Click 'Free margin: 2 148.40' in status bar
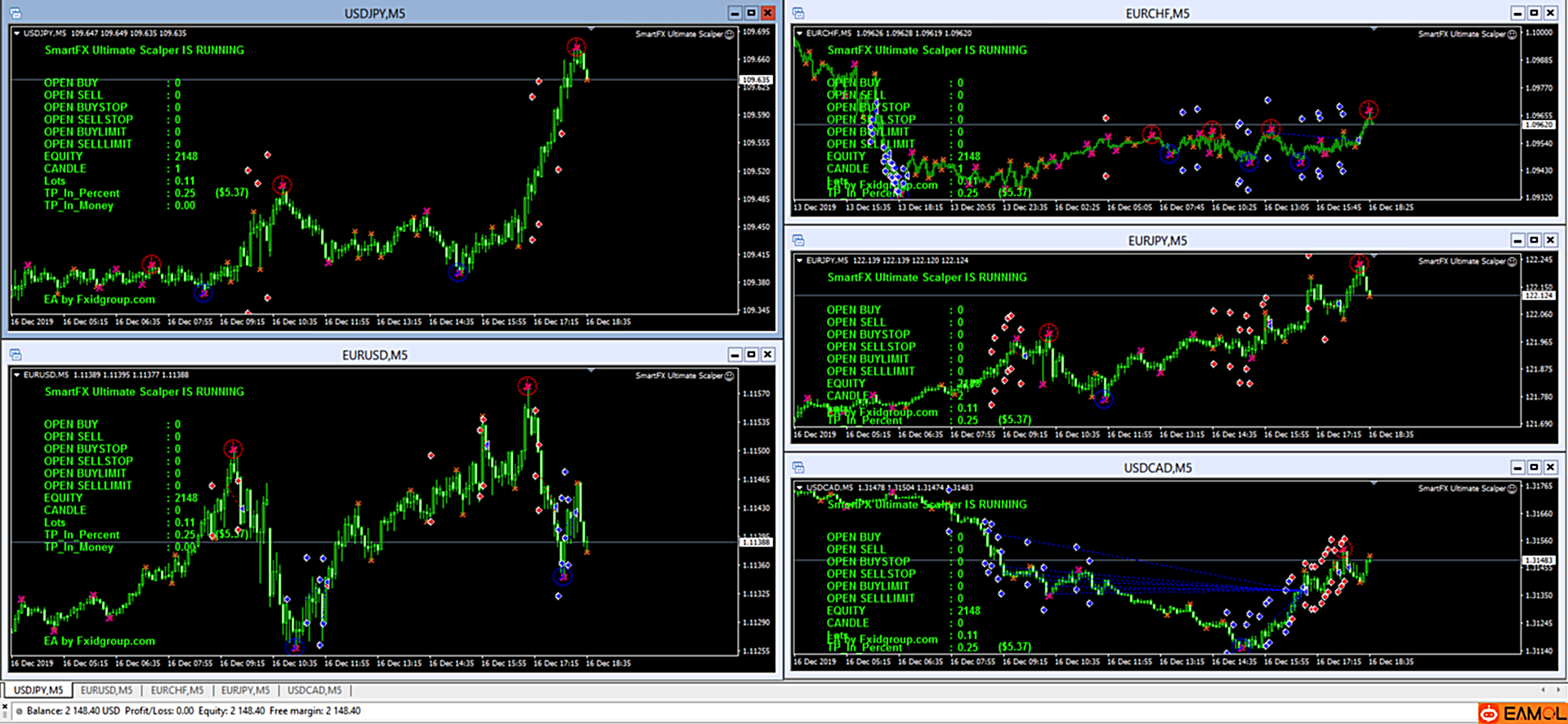 coord(315,711)
